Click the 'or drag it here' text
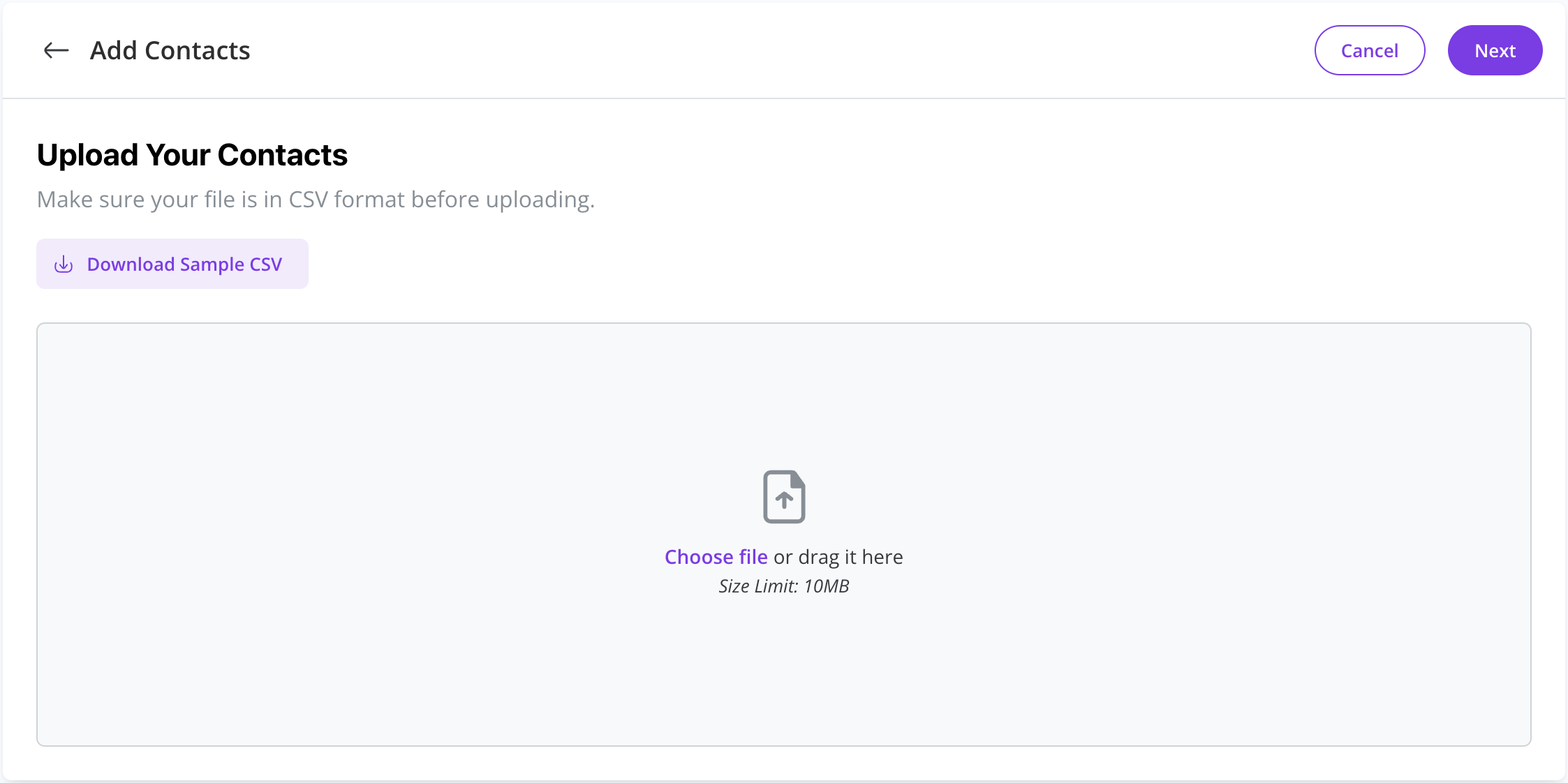Screen dimensions: 1568x783 tap(838, 557)
